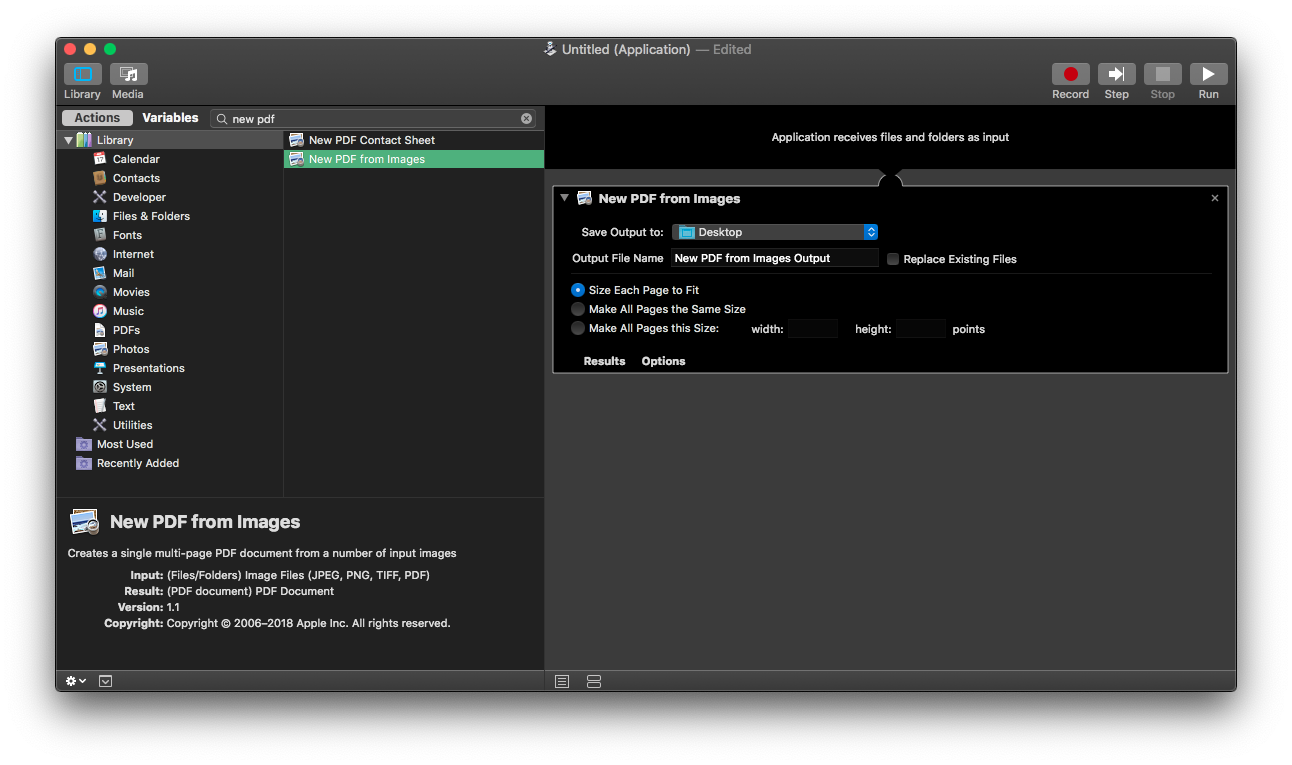Click the Application receives files input header
Image resolution: width=1292 pixels, height=765 pixels.
pyautogui.click(x=890, y=137)
